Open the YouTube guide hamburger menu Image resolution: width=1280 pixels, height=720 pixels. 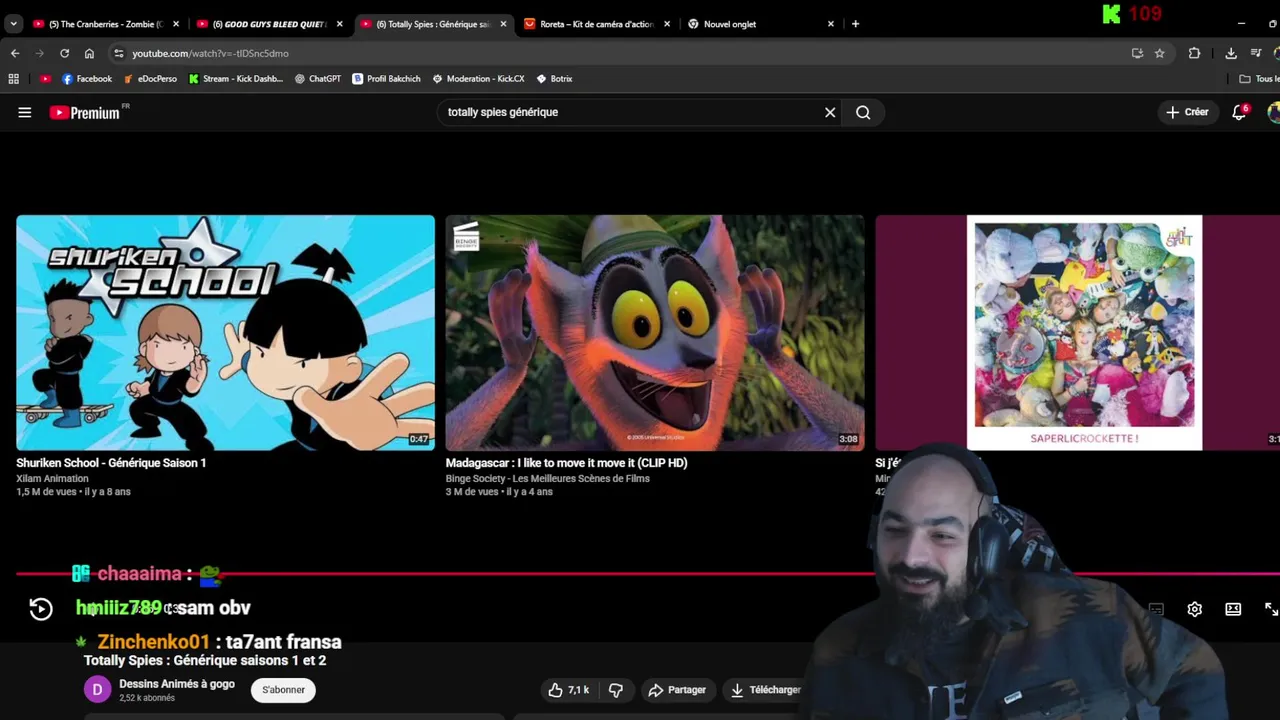(25, 113)
